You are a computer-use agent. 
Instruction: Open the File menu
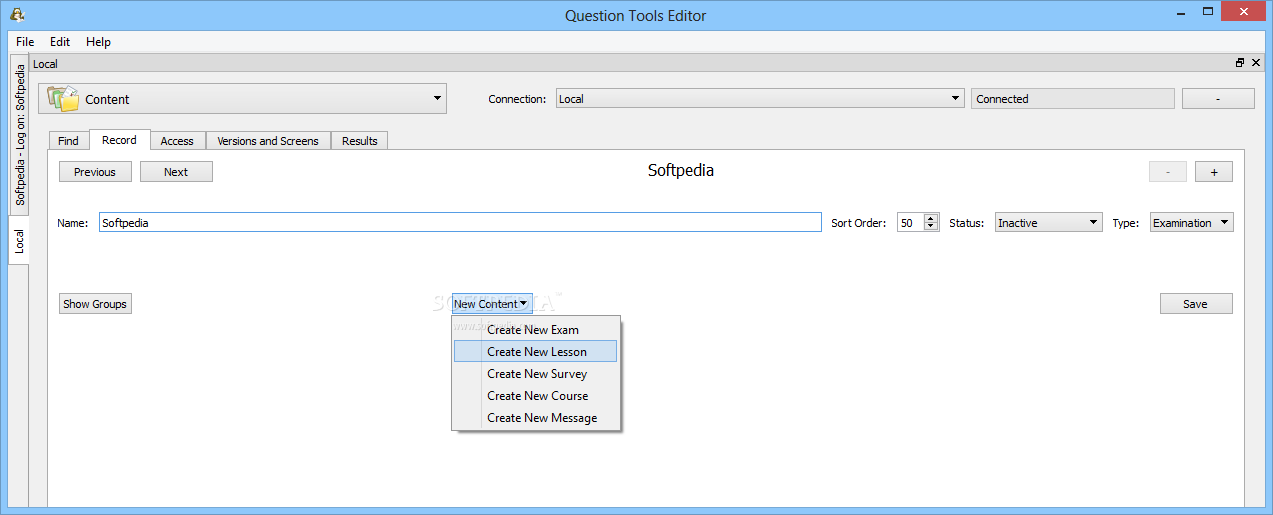(x=25, y=42)
